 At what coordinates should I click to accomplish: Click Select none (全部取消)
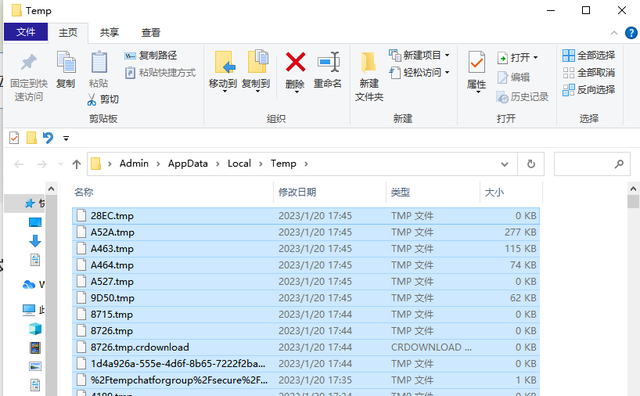[x=589, y=73]
